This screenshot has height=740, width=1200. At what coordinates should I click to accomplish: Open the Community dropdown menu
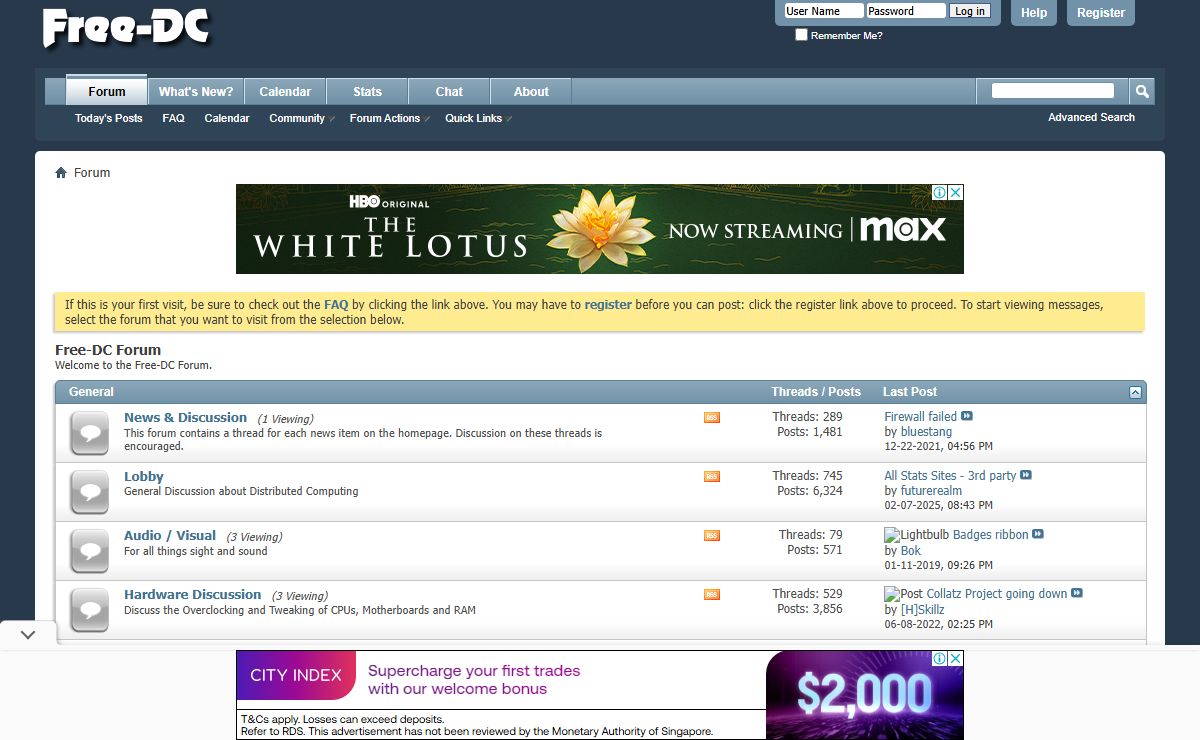[x=300, y=118]
